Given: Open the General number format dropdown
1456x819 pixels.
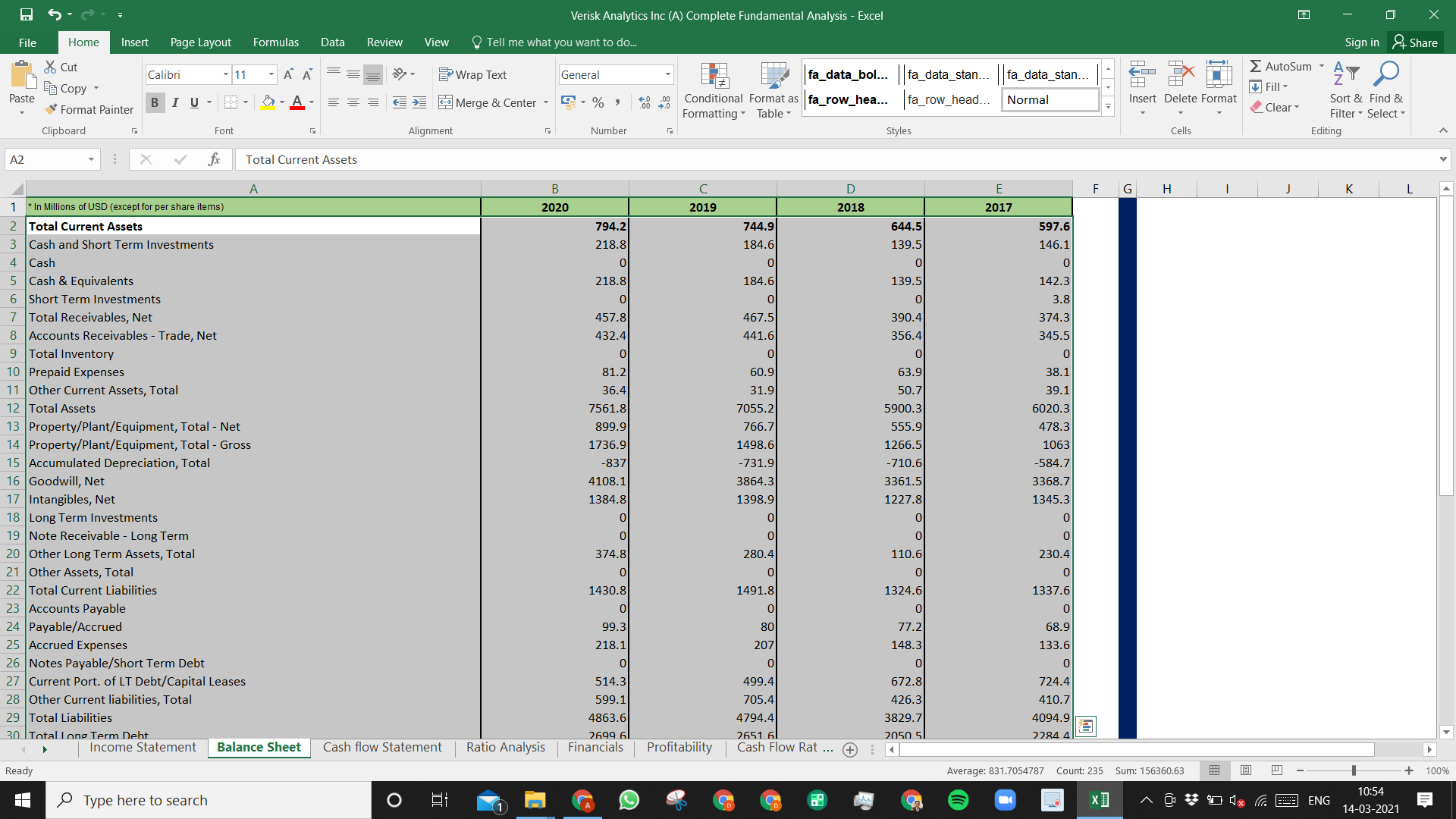Looking at the screenshot, I should pyautogui.click(x=668, y=74).
